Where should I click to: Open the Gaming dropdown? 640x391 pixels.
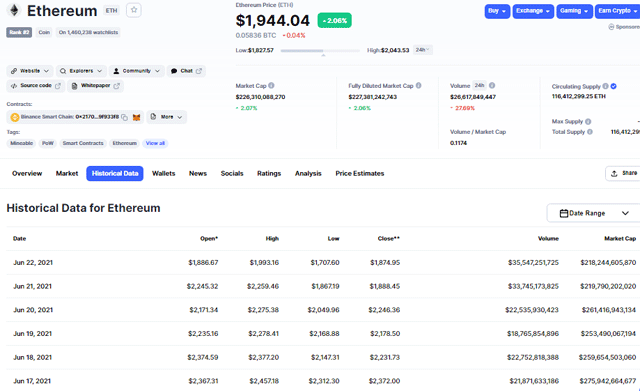[x=574, y=11]
